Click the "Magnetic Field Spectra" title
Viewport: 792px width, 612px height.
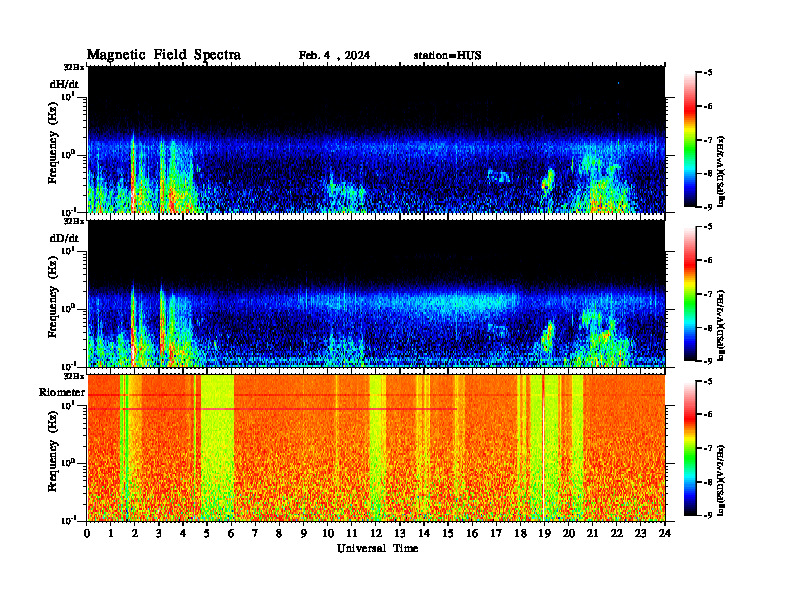click(x=164, y=55)
